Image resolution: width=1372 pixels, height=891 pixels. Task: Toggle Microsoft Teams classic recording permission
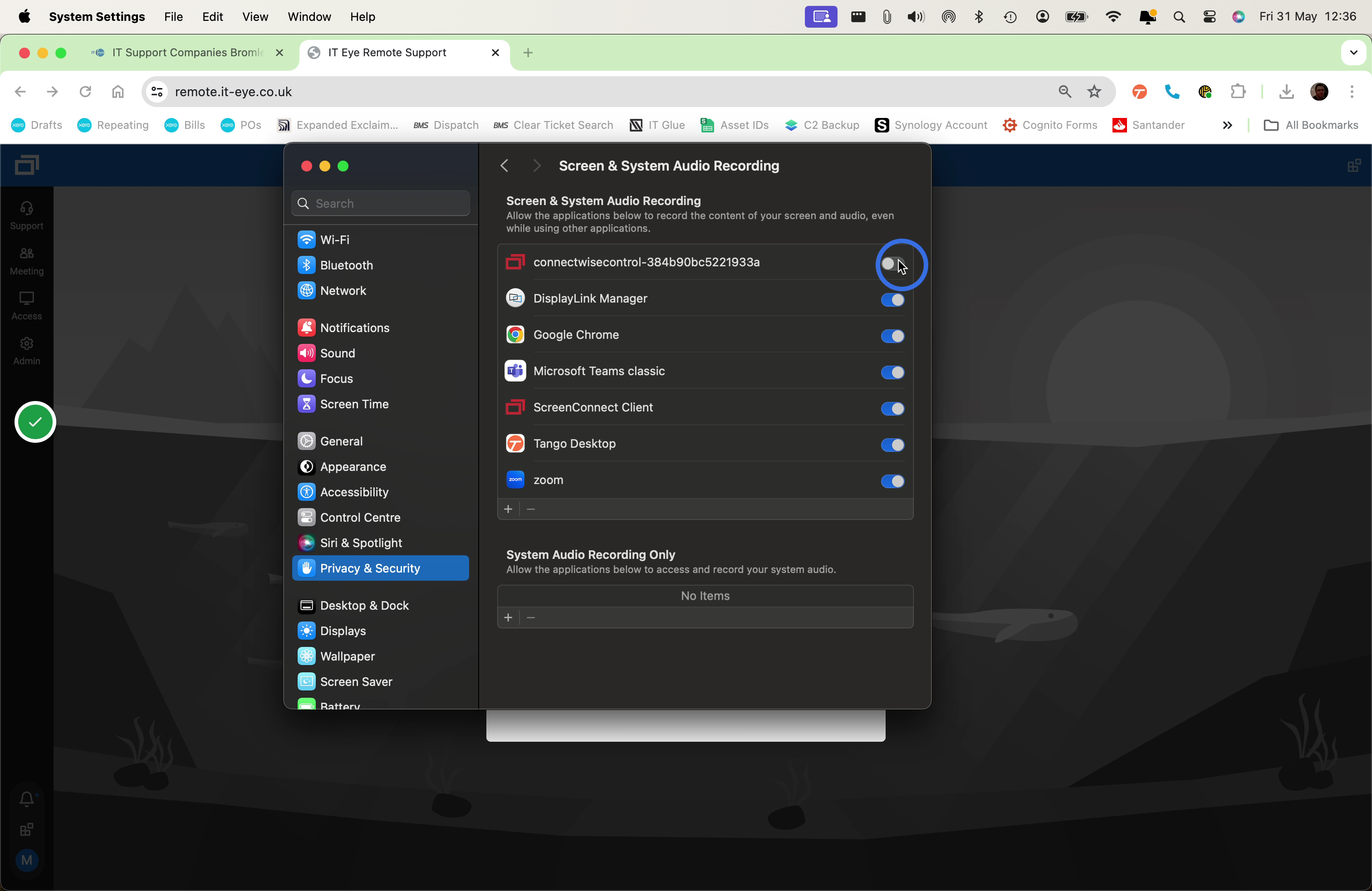pos(892,372)
